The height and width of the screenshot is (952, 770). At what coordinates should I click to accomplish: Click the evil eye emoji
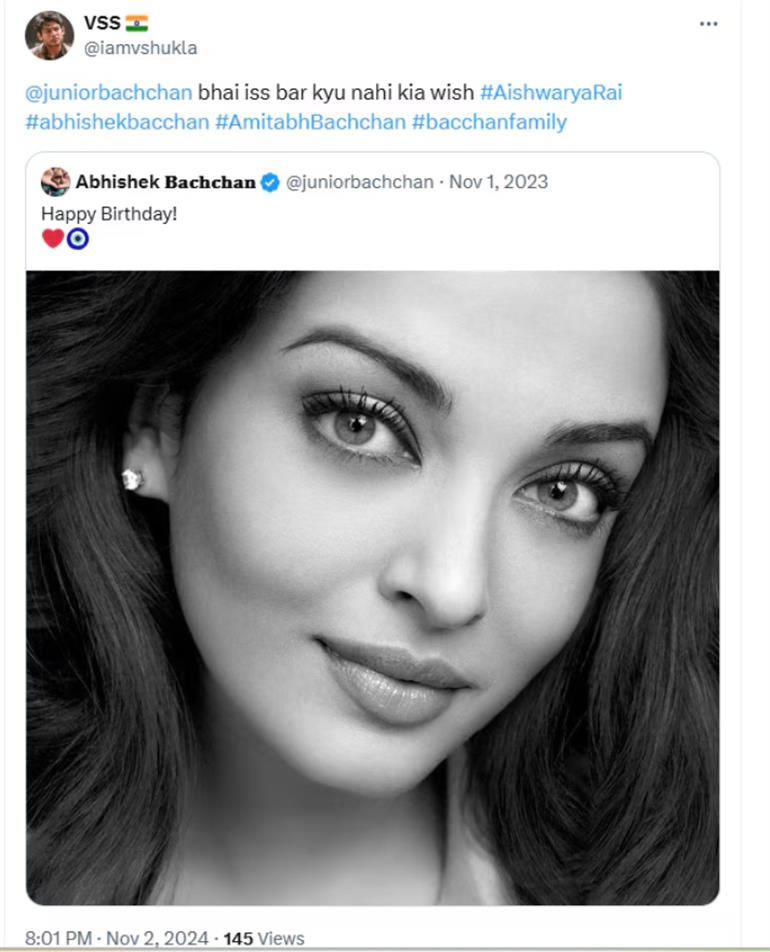tap(78, 239)
